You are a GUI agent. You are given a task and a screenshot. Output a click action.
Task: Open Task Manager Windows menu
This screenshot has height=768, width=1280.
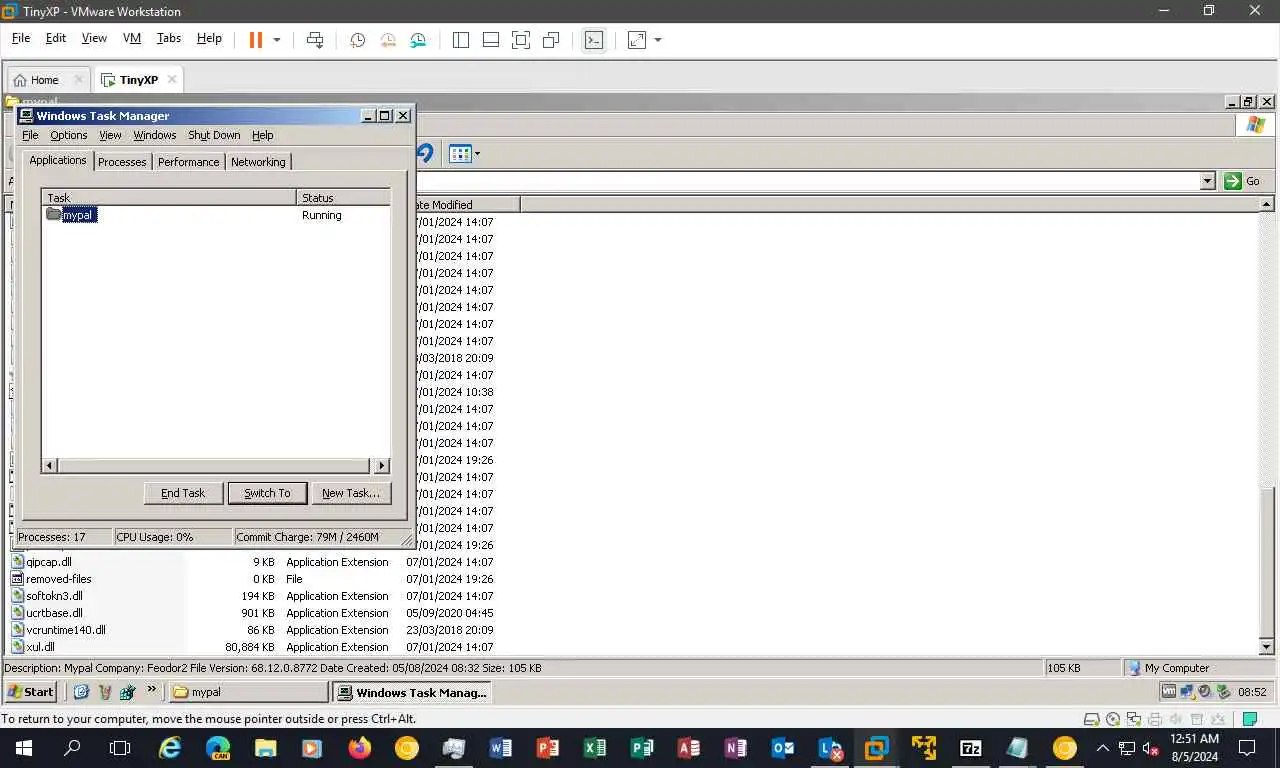pyautogui.click(x=155, y=135)
